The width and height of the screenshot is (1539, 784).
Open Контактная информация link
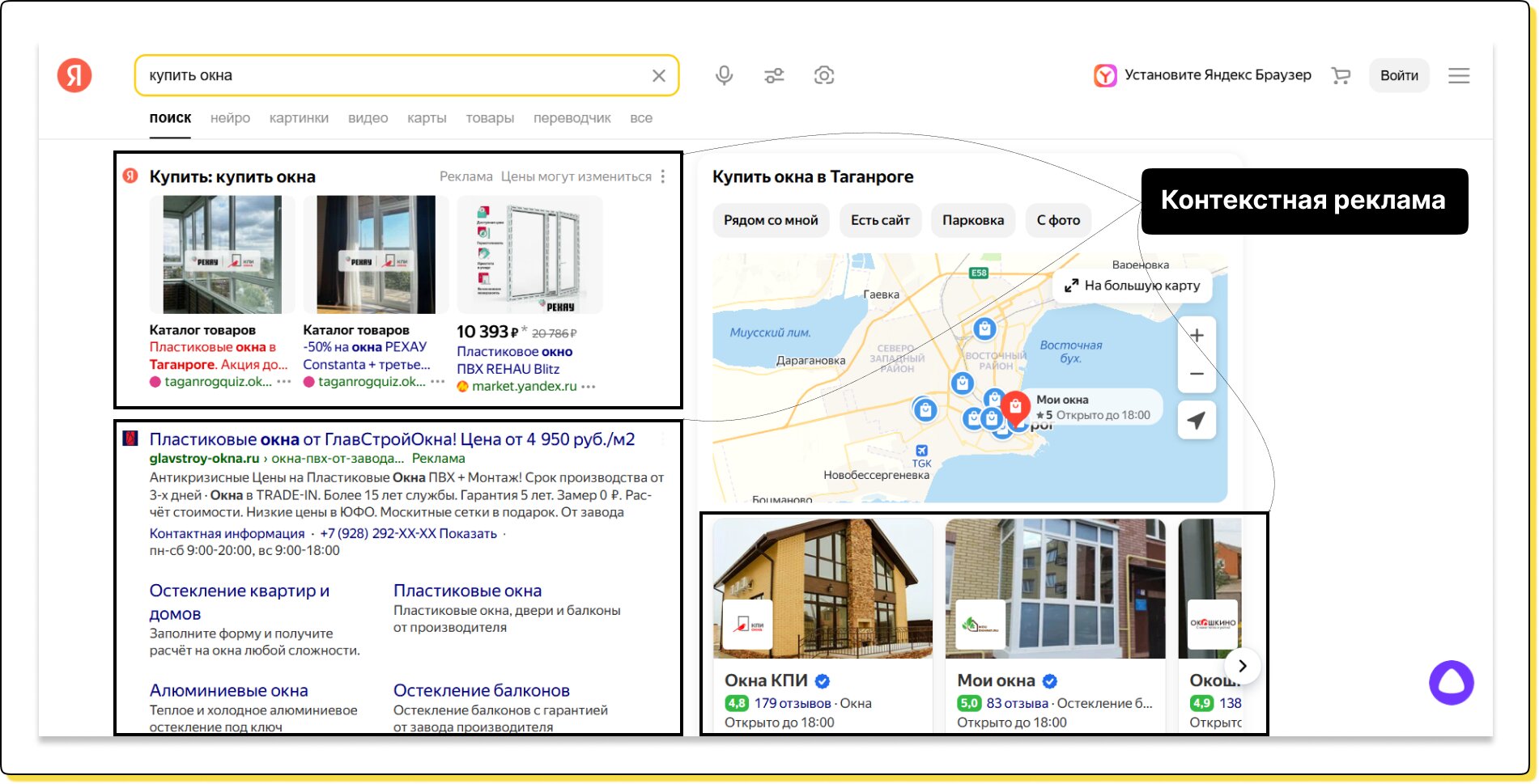click(x=227, y=534)
